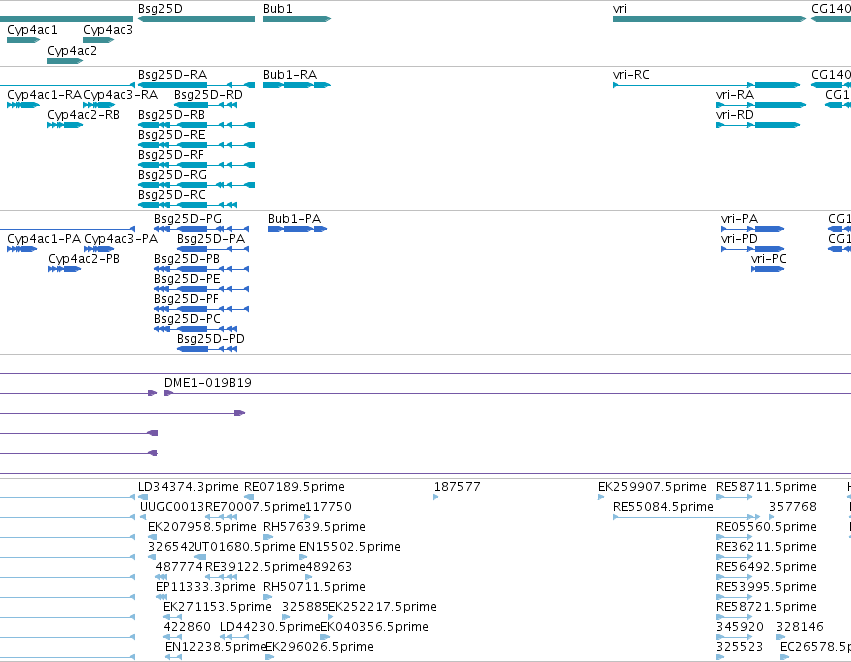The height and width of the screenshot is (662, 851).
Task: Click the RE53995.5prime EST label
Action: coord(766,587)
